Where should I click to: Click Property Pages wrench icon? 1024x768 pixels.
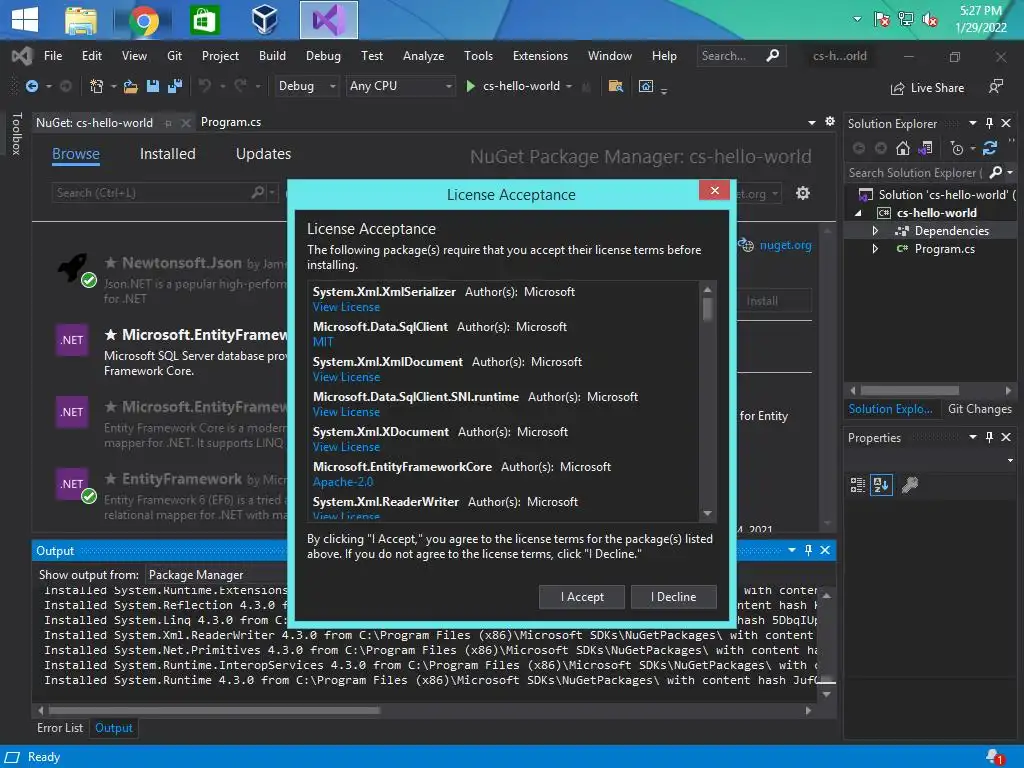pyautogui.click(x=910, y=485)
